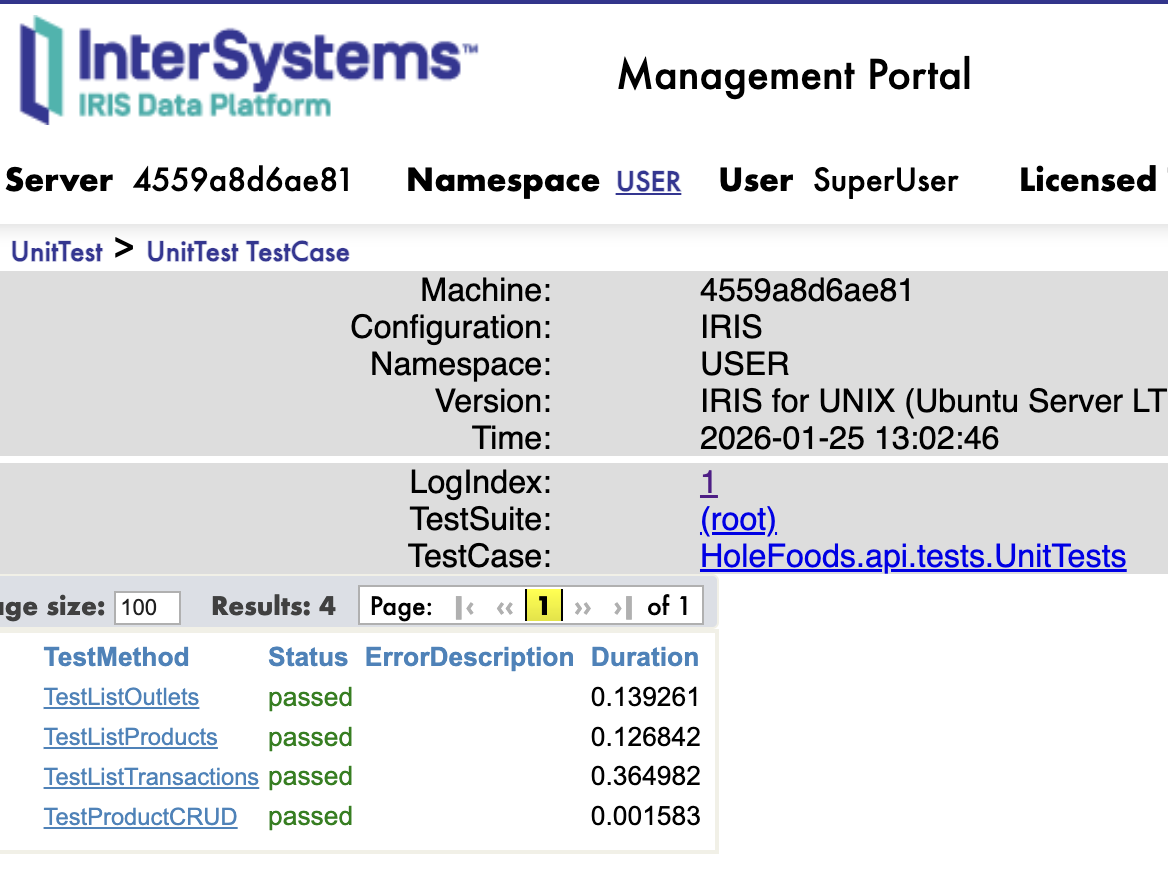Navigate to UnitTest breadcrumb
1168x888 pixels.
57,252
